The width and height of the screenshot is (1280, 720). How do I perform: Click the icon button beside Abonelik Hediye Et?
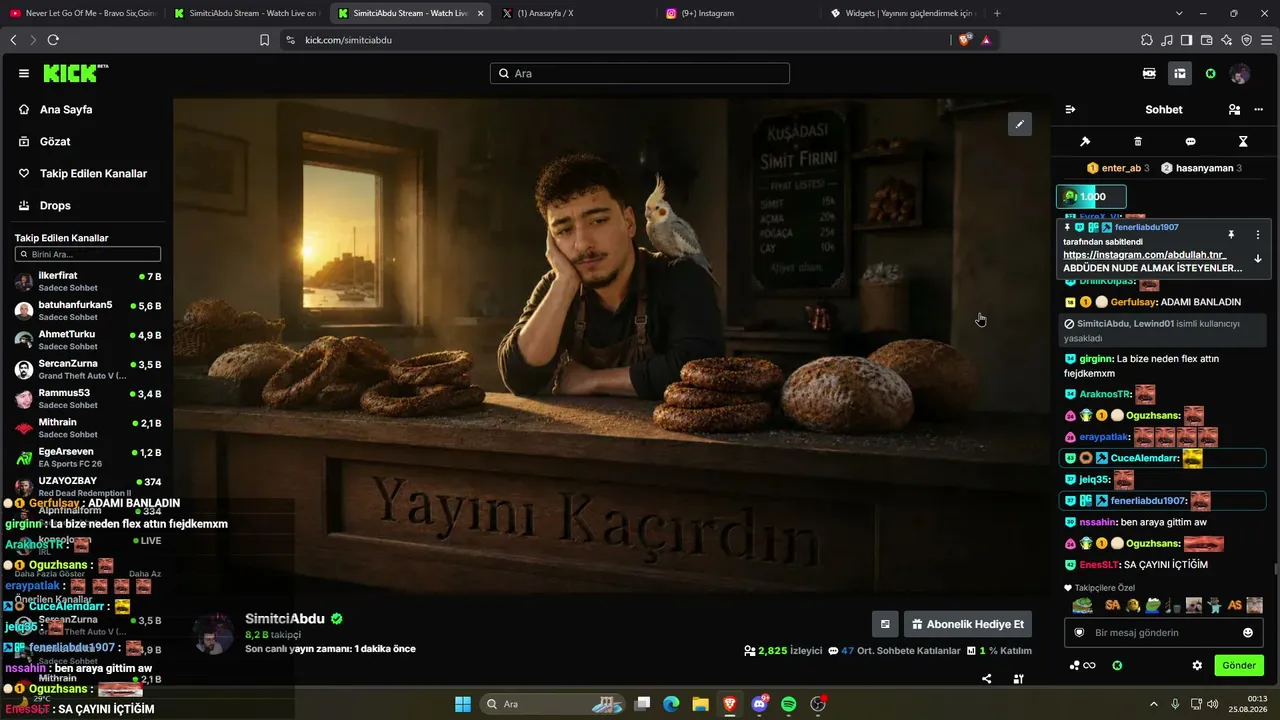coord(885,625)
